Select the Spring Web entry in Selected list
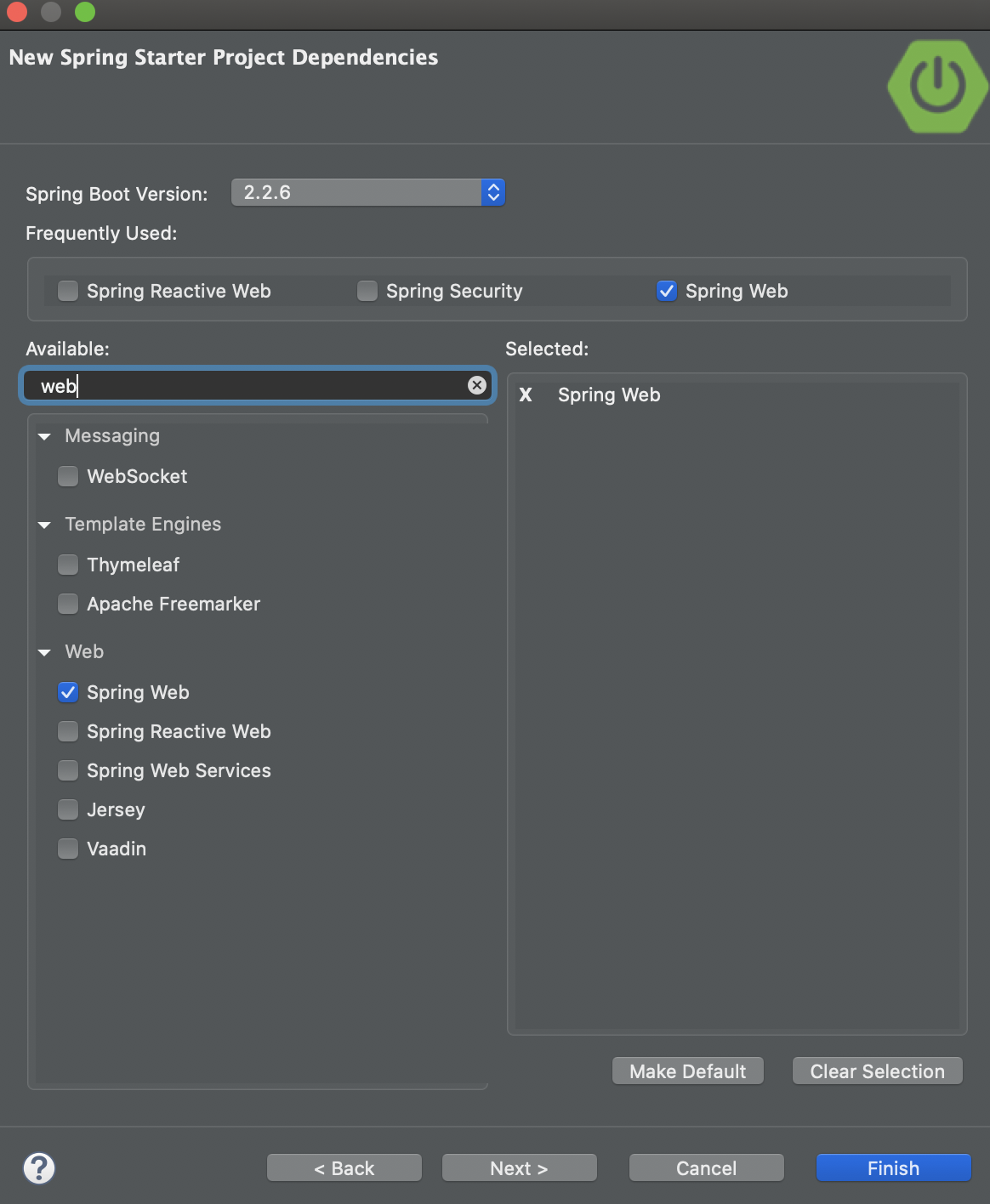 click(609, 395)
